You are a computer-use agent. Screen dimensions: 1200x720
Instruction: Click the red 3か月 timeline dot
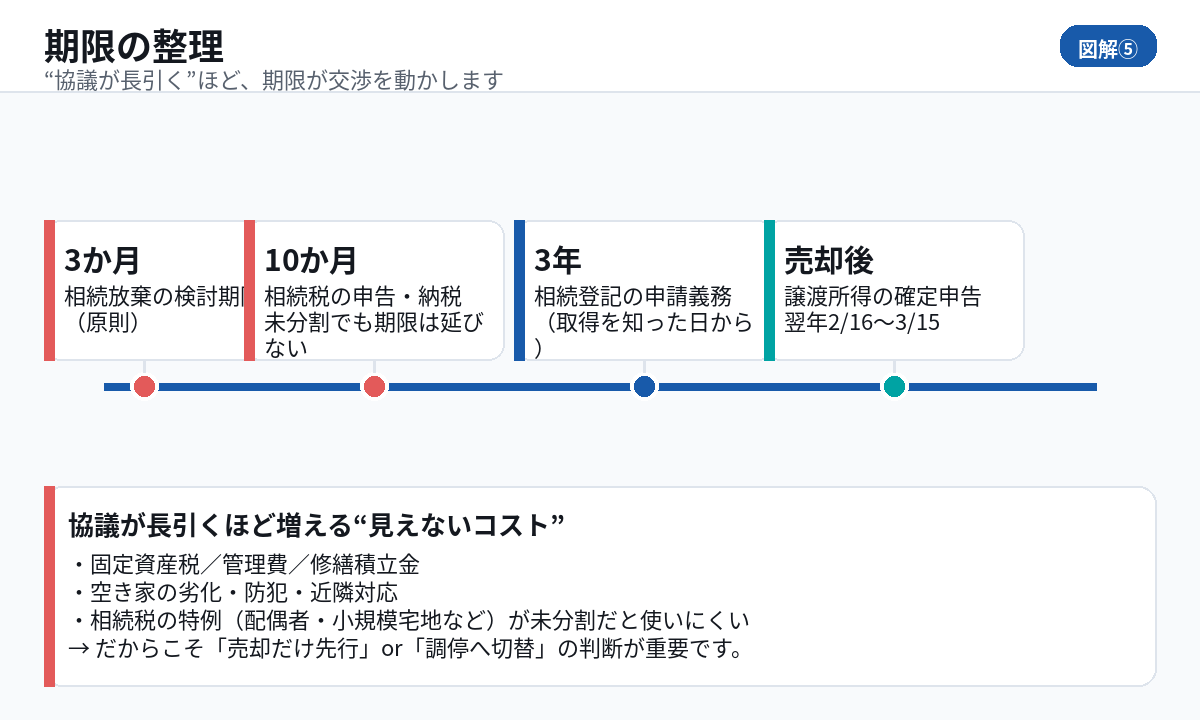145,387
